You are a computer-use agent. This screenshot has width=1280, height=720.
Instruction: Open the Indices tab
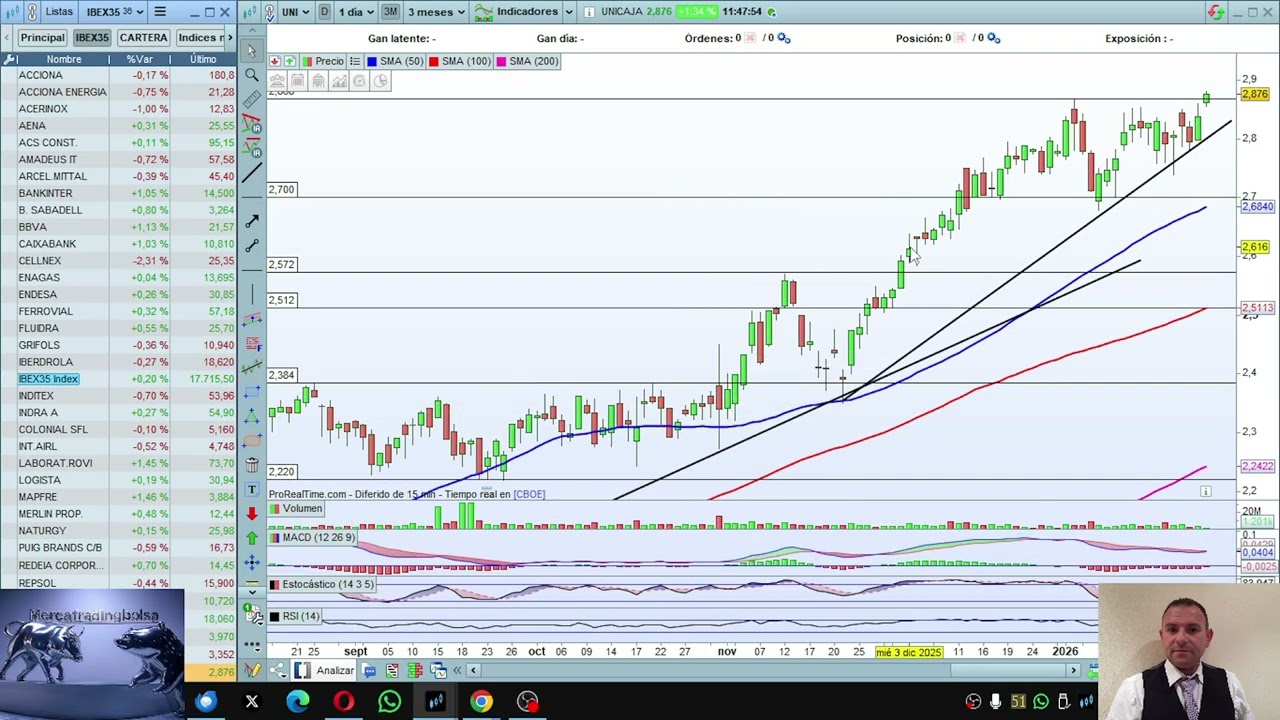pos(199,37)
